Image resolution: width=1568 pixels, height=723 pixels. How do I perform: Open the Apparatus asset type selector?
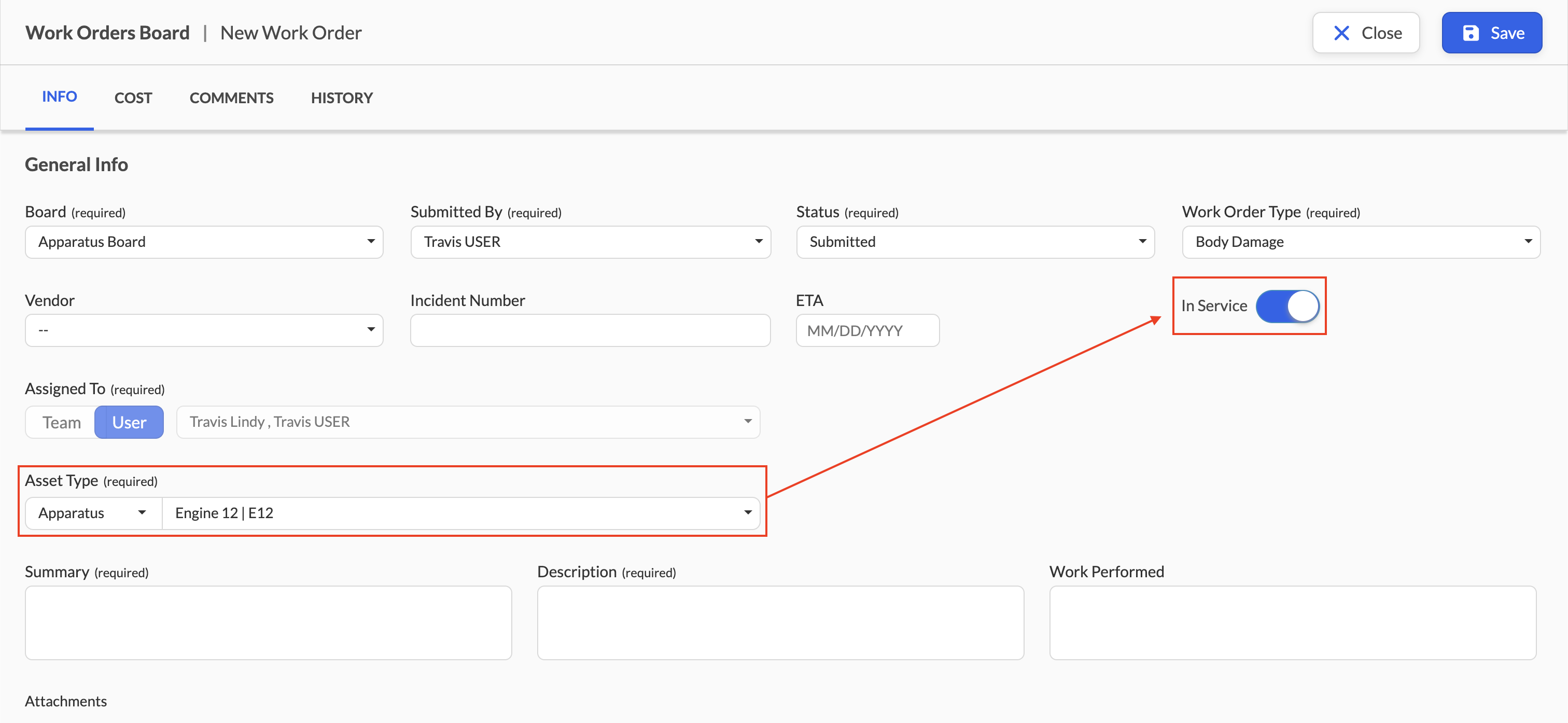click(x=94, y=513)
